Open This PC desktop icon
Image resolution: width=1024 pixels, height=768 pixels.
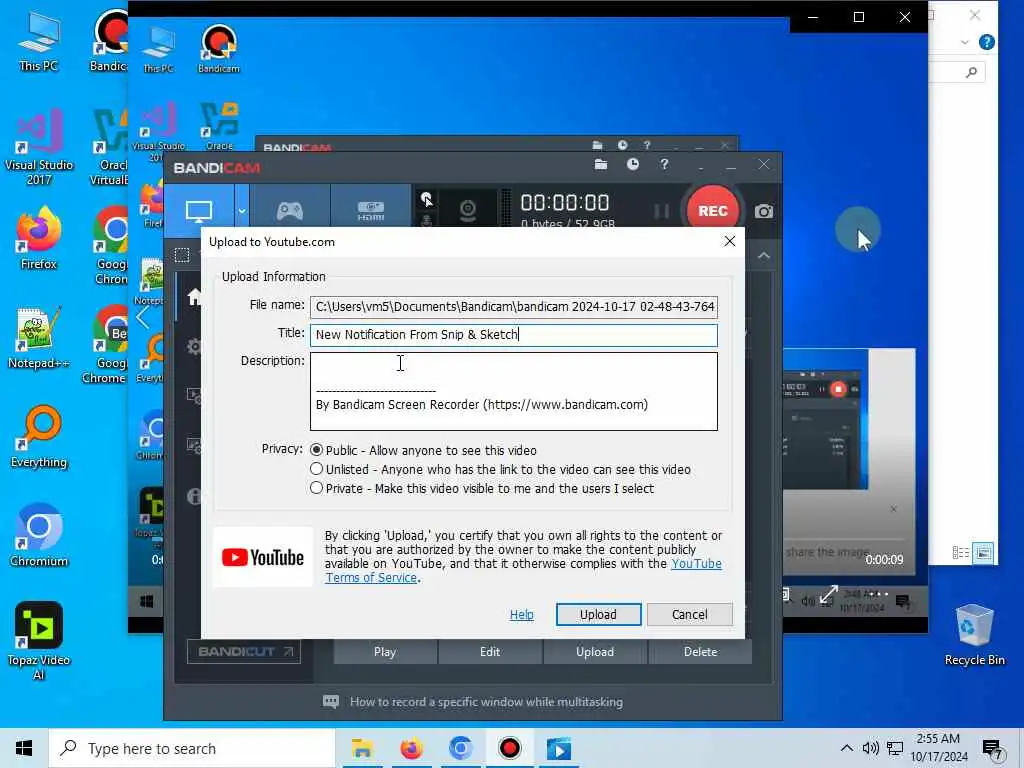pos(39,40)
